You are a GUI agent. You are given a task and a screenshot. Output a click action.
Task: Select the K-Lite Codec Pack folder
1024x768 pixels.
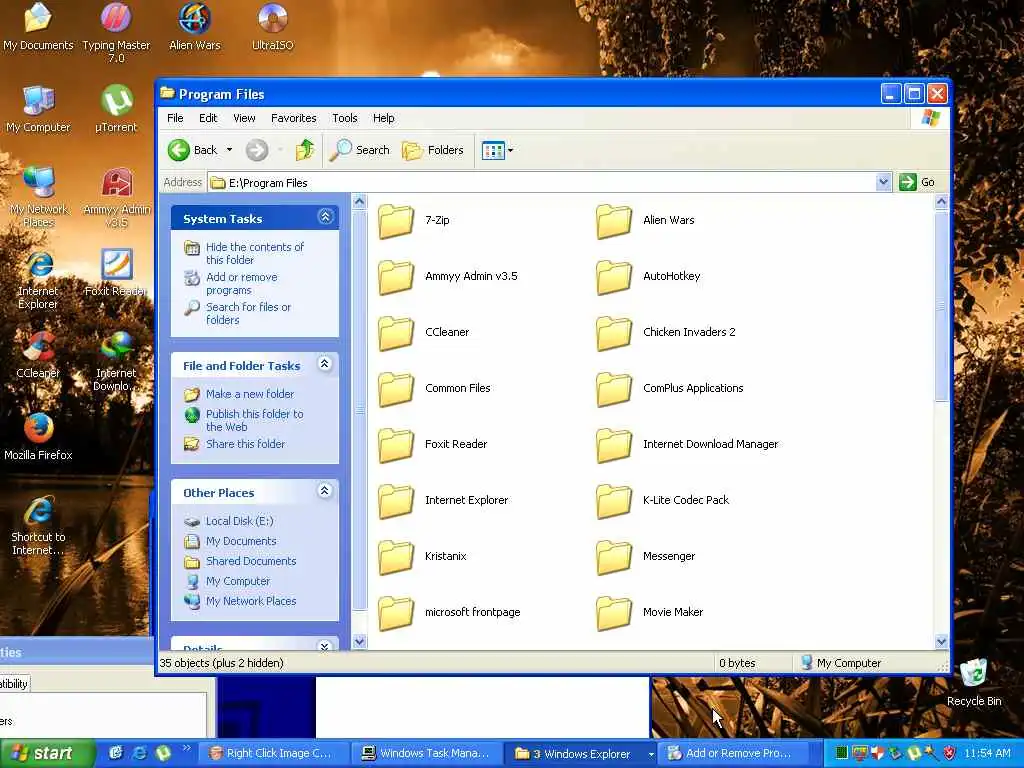pyautogui.click(x=663, y=500)
